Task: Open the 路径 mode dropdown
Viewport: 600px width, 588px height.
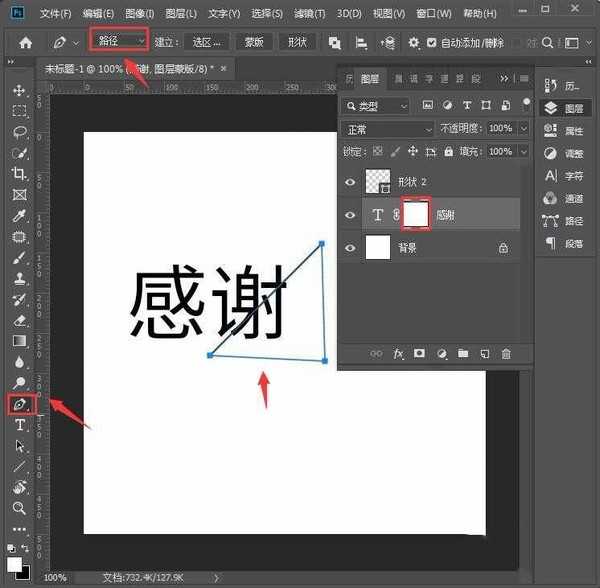Action: (x=119, y=42)
